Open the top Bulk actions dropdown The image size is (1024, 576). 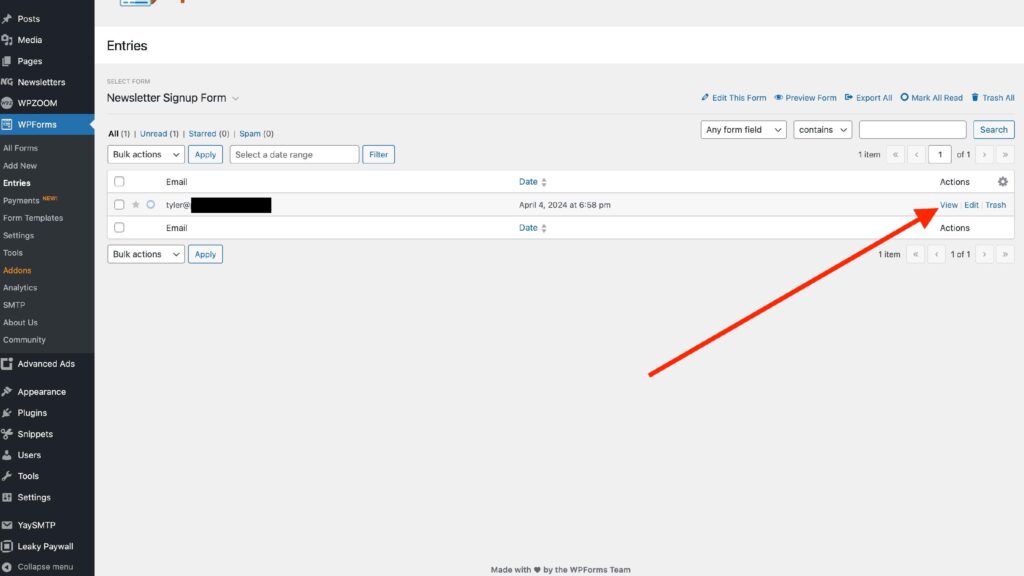146,155
